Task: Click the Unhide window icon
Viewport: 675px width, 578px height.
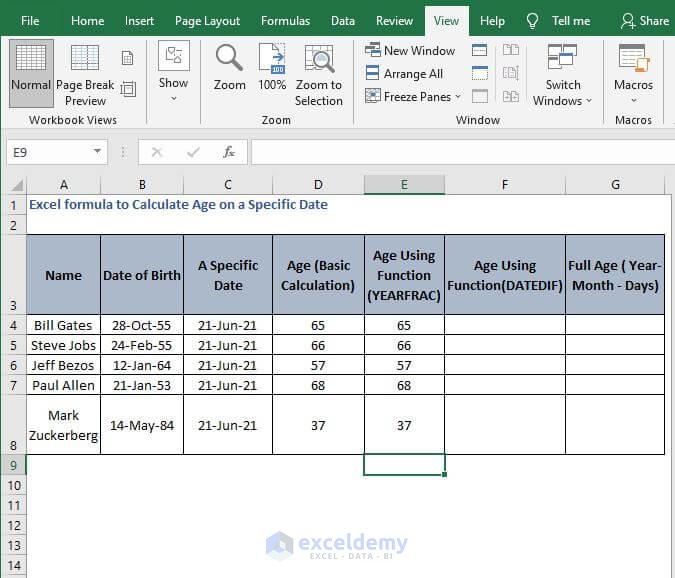Action: coord(480,96)
